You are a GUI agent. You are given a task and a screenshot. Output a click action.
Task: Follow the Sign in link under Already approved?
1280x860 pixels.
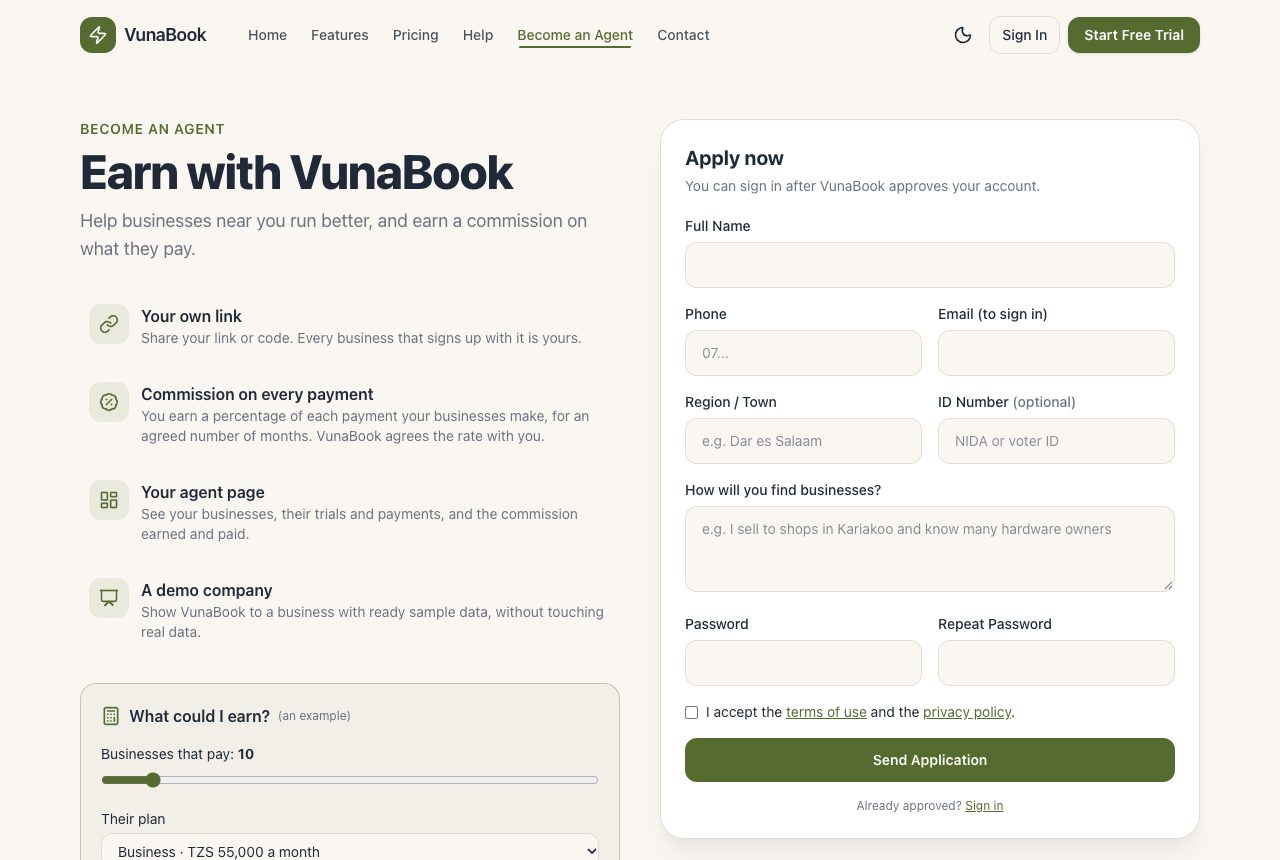point(984,806)
